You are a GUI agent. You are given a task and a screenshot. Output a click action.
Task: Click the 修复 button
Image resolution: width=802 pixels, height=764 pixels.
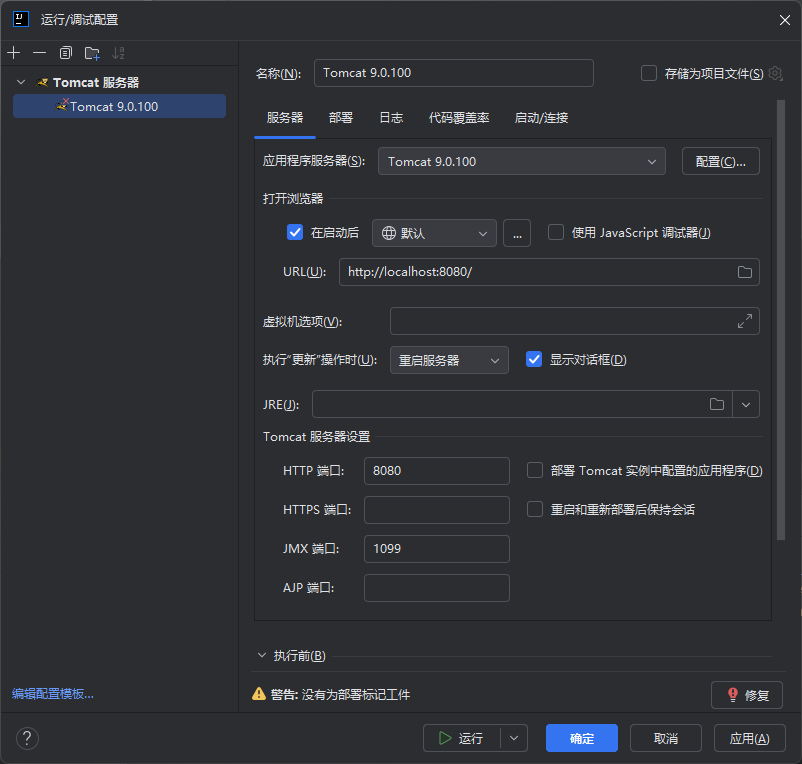(x=747, y=695)
